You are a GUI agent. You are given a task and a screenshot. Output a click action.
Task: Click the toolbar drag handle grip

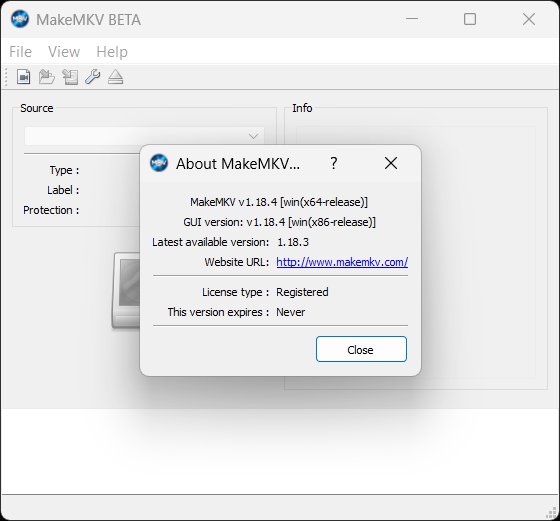pyautogui.click(x=6, y=77)
